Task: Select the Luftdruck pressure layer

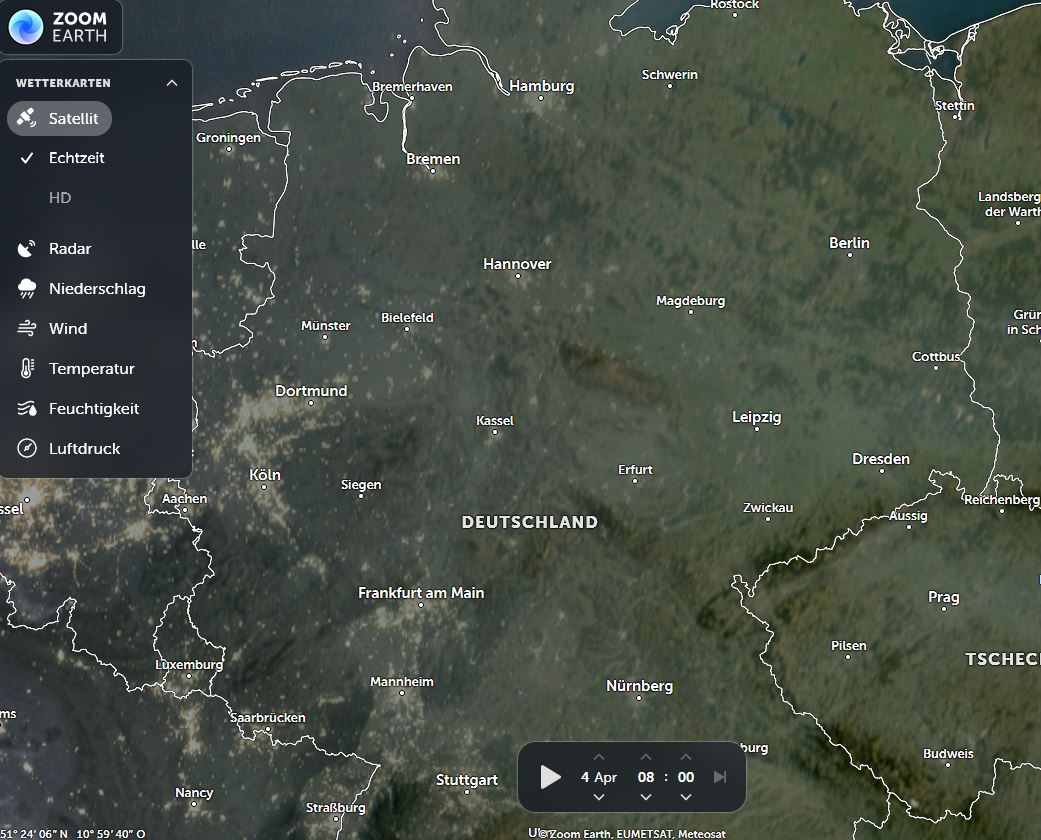Action: coord(84,448)
